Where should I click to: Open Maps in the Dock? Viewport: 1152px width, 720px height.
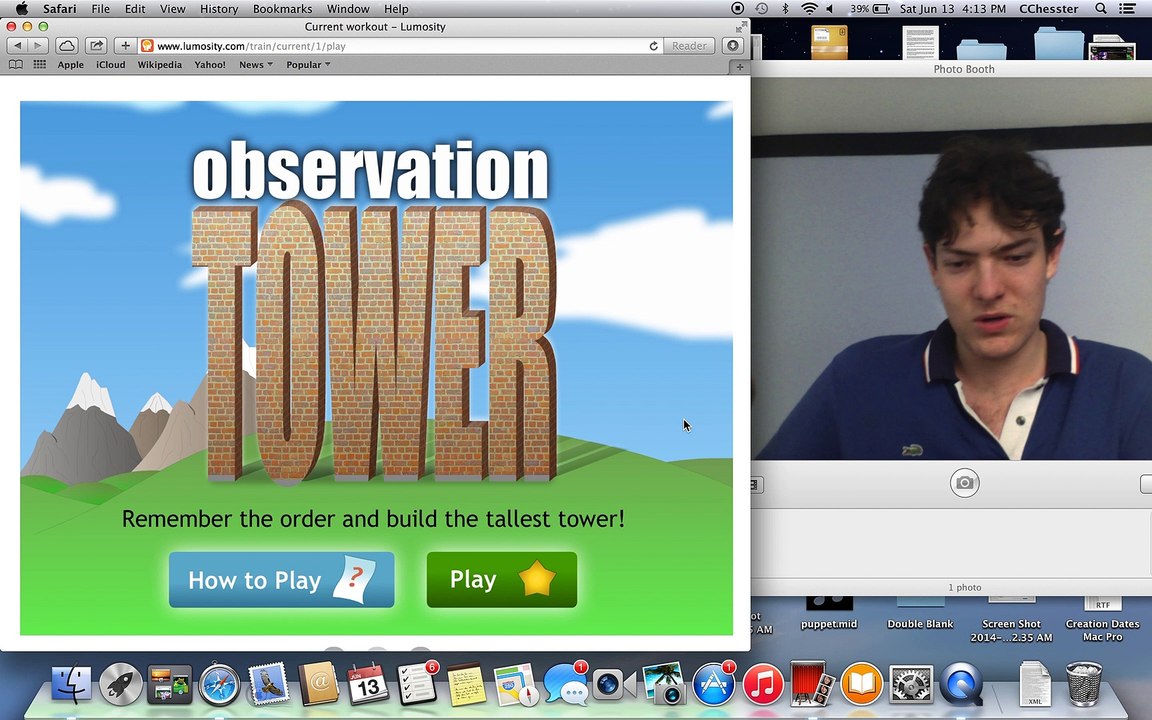pos(516,684)
